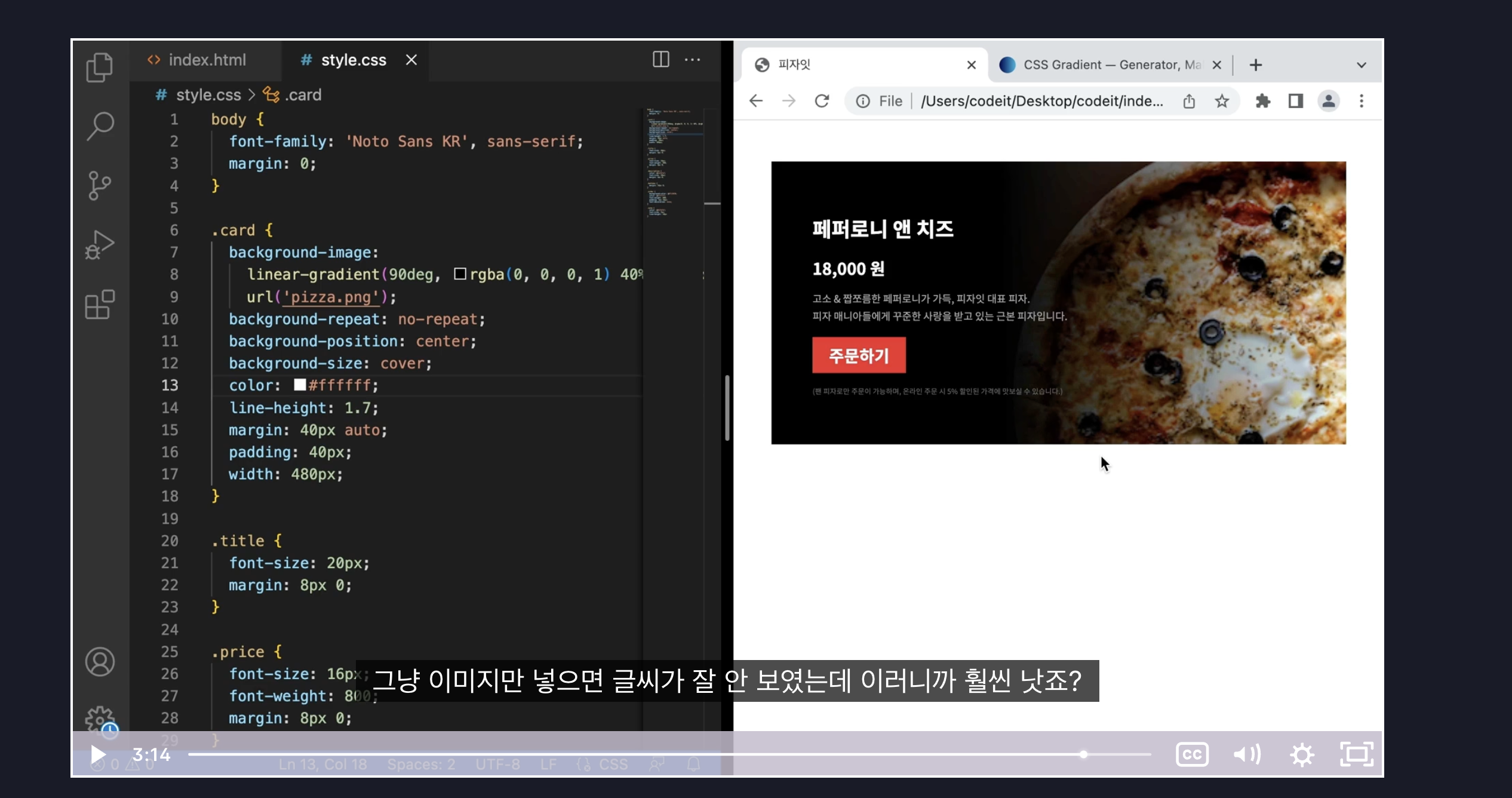Click the font-family 'Noto Sans KR' line

coord(406,142)
